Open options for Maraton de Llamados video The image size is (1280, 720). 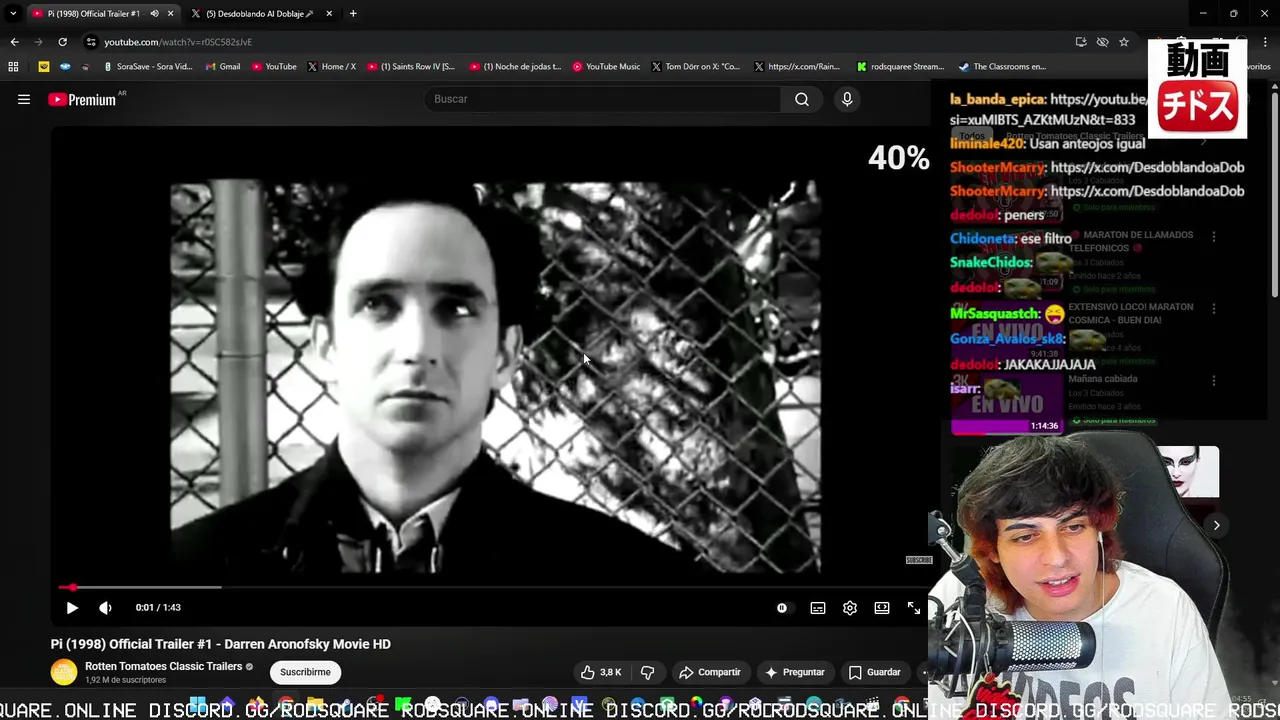point(1214,237)
